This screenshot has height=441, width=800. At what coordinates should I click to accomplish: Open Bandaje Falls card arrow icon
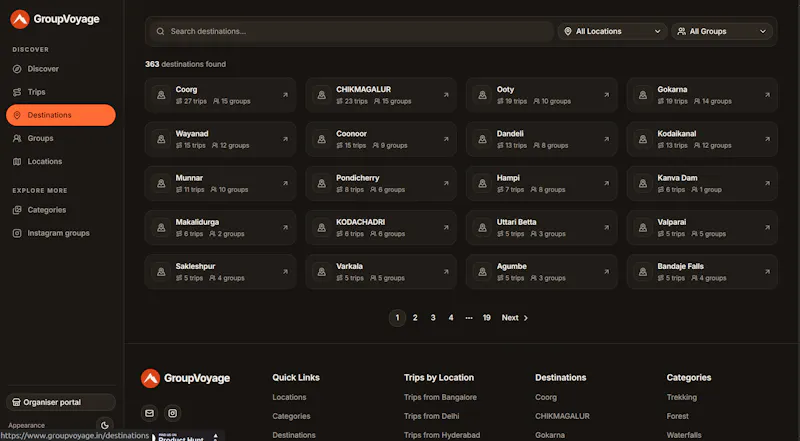click(x=767, y=272)
